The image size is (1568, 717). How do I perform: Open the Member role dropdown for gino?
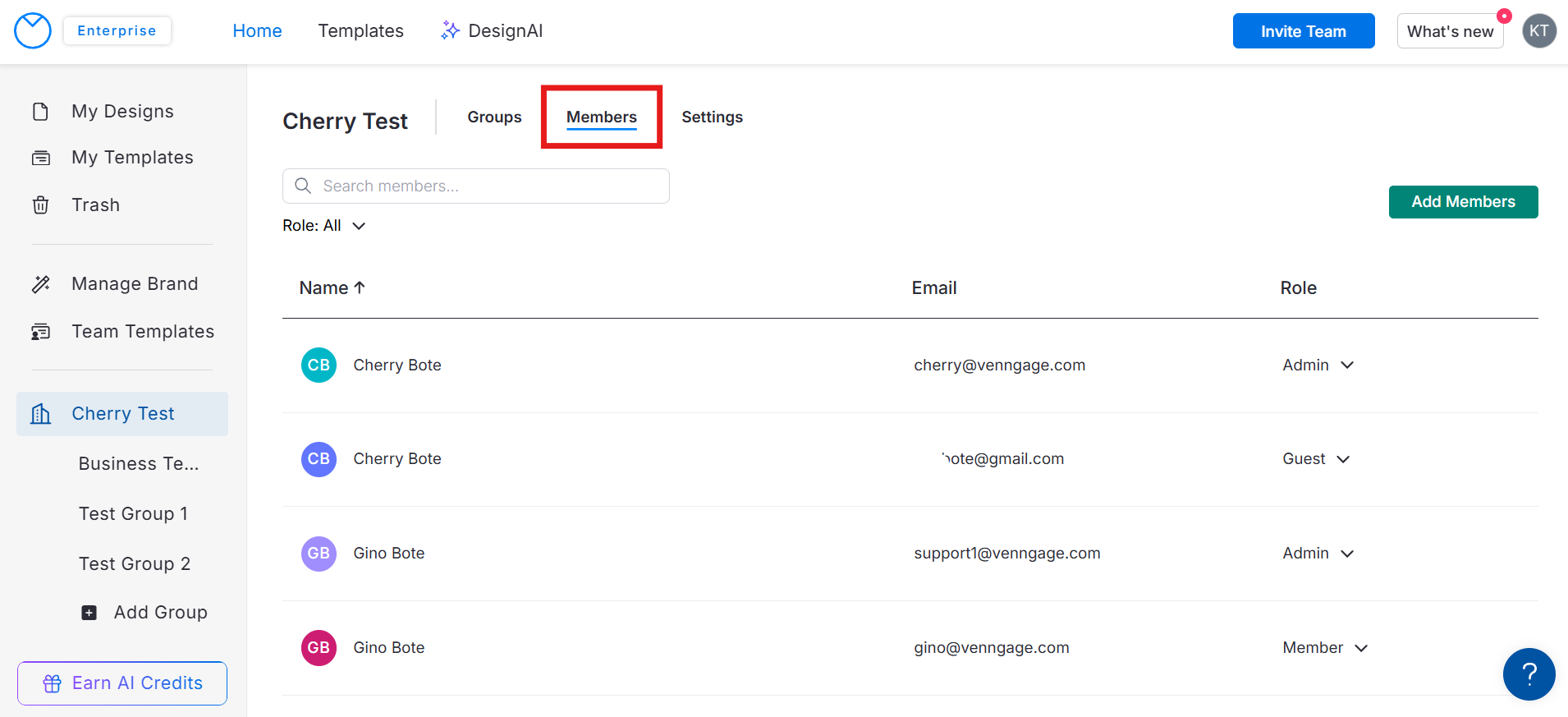[1325, 648]
